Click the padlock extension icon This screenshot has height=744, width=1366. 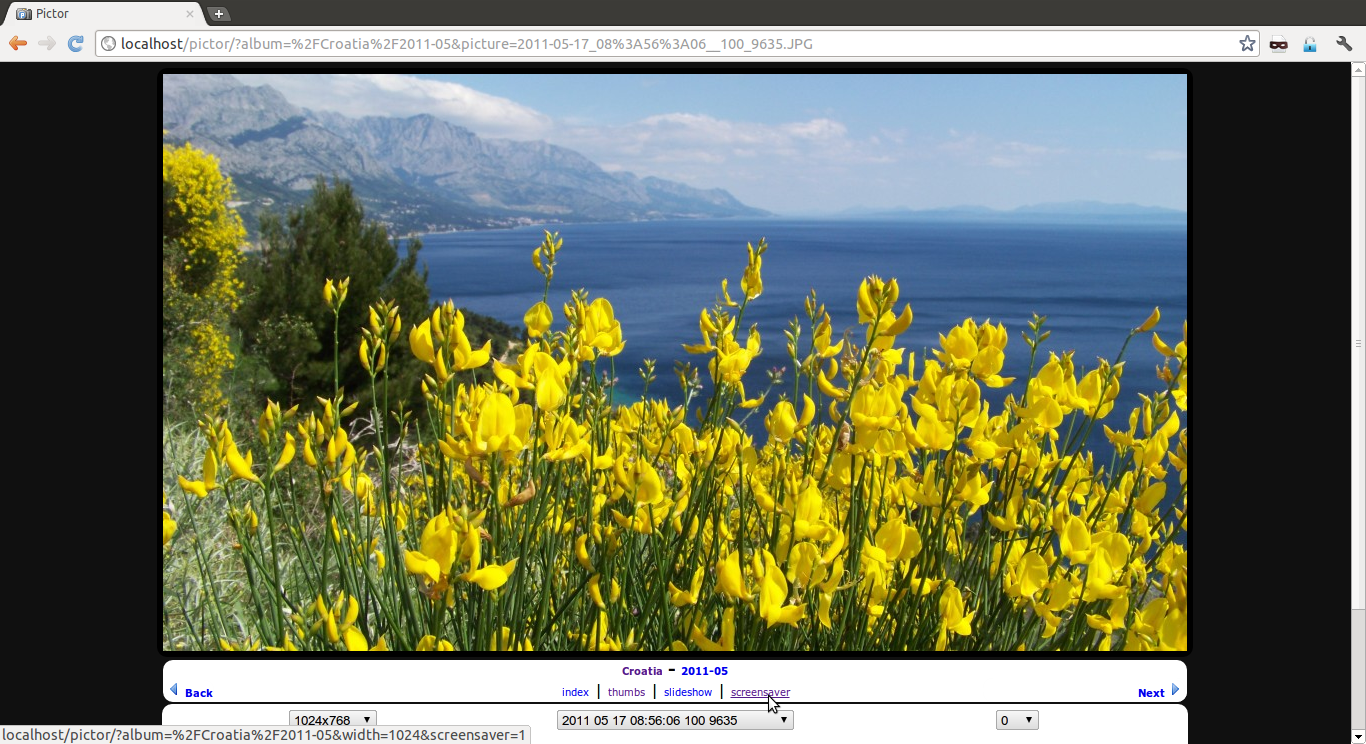1310,43
